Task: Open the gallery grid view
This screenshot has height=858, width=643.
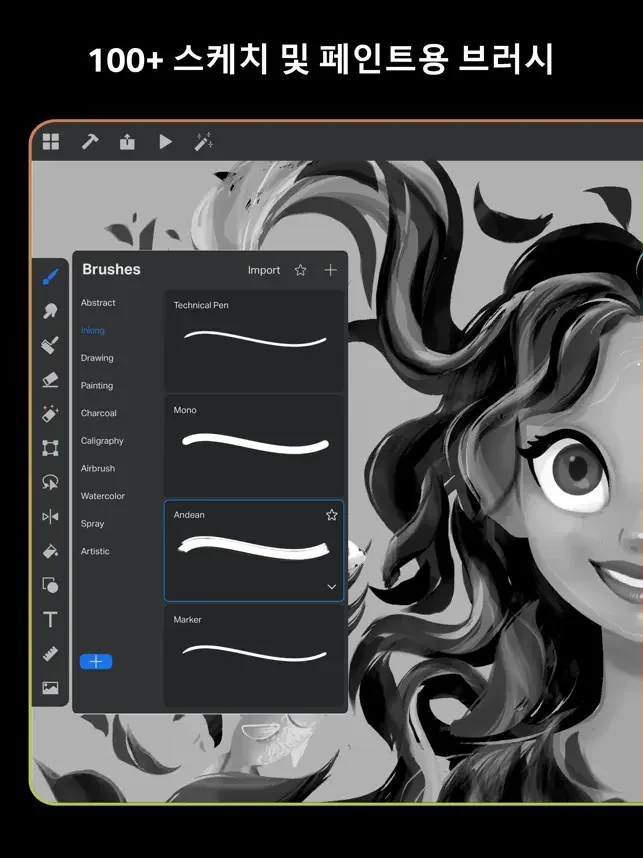Action: pos(51,142)
